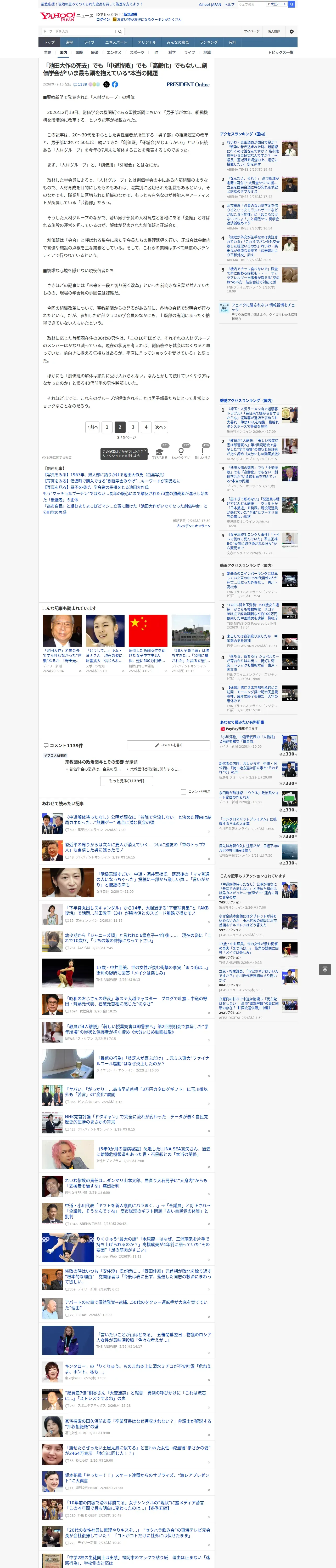Click the keyword search input field

click(79, 31)
